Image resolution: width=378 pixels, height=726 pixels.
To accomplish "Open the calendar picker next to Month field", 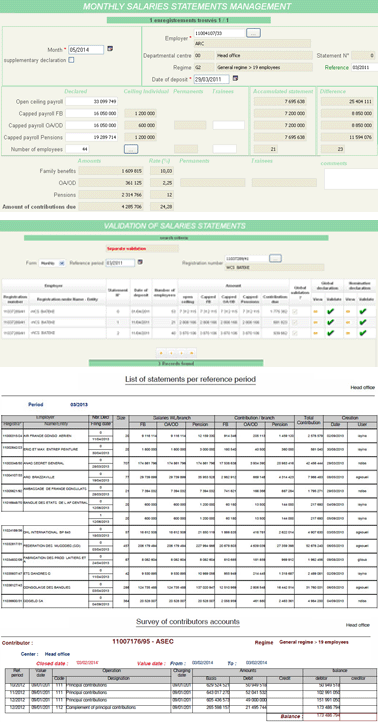I will (x=110, y=49).
